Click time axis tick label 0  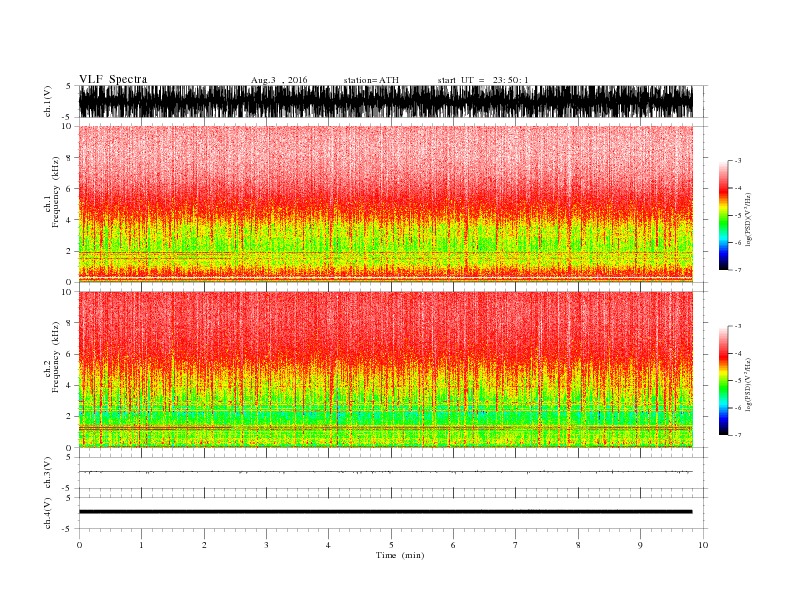click(x=79, y=545)
